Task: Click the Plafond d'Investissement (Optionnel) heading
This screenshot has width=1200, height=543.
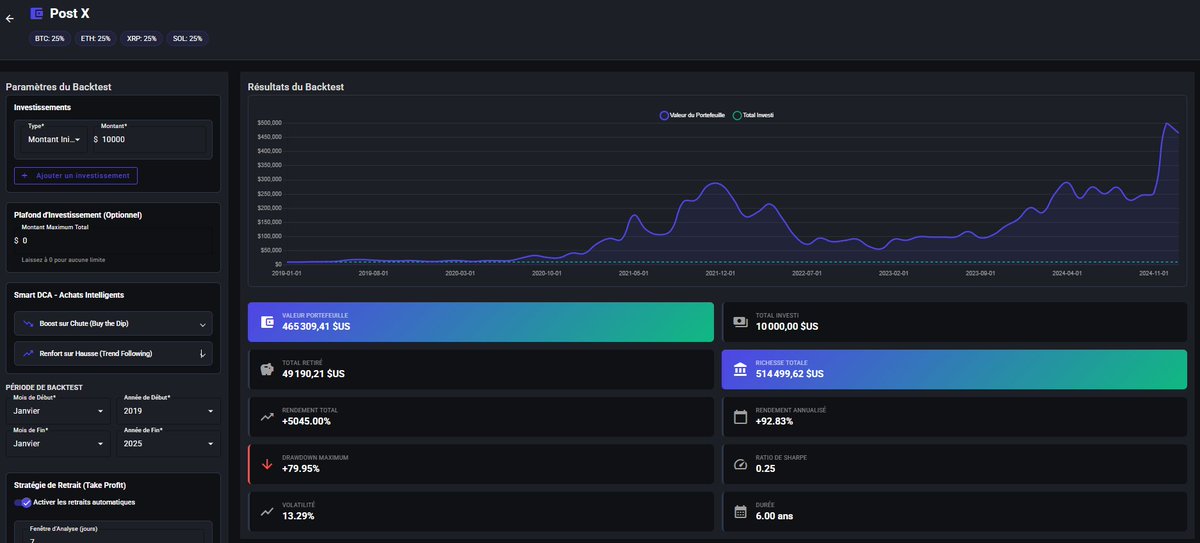Action: pos(78,215)
